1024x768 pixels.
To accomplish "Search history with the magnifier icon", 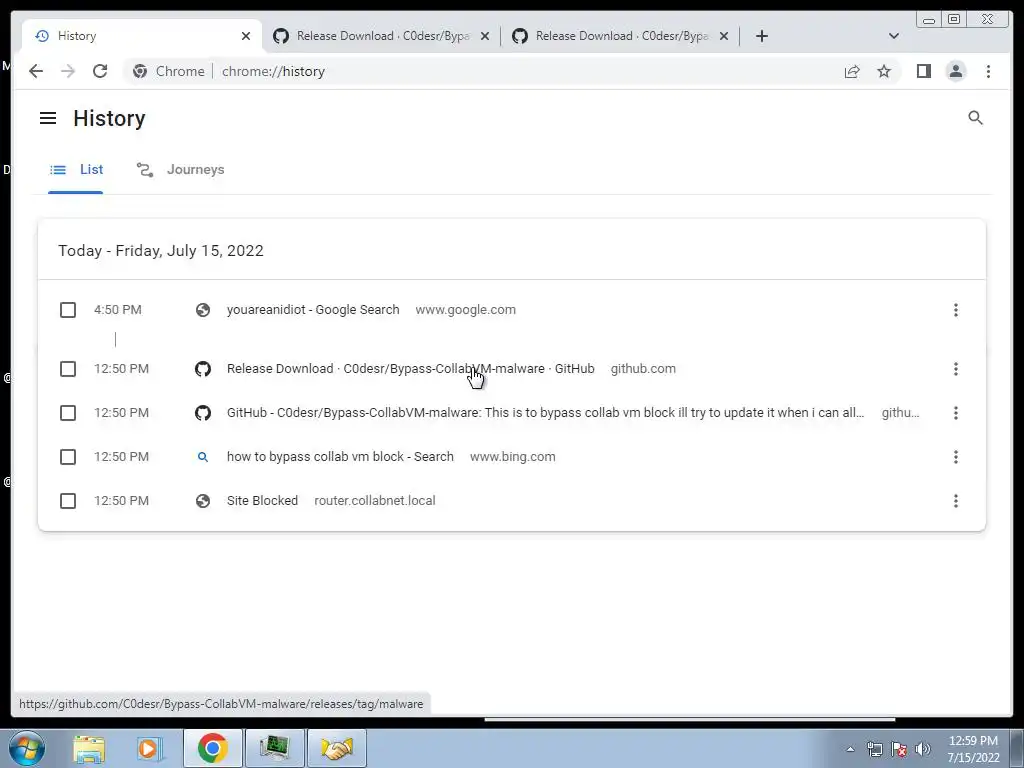I will click(975, 118).
